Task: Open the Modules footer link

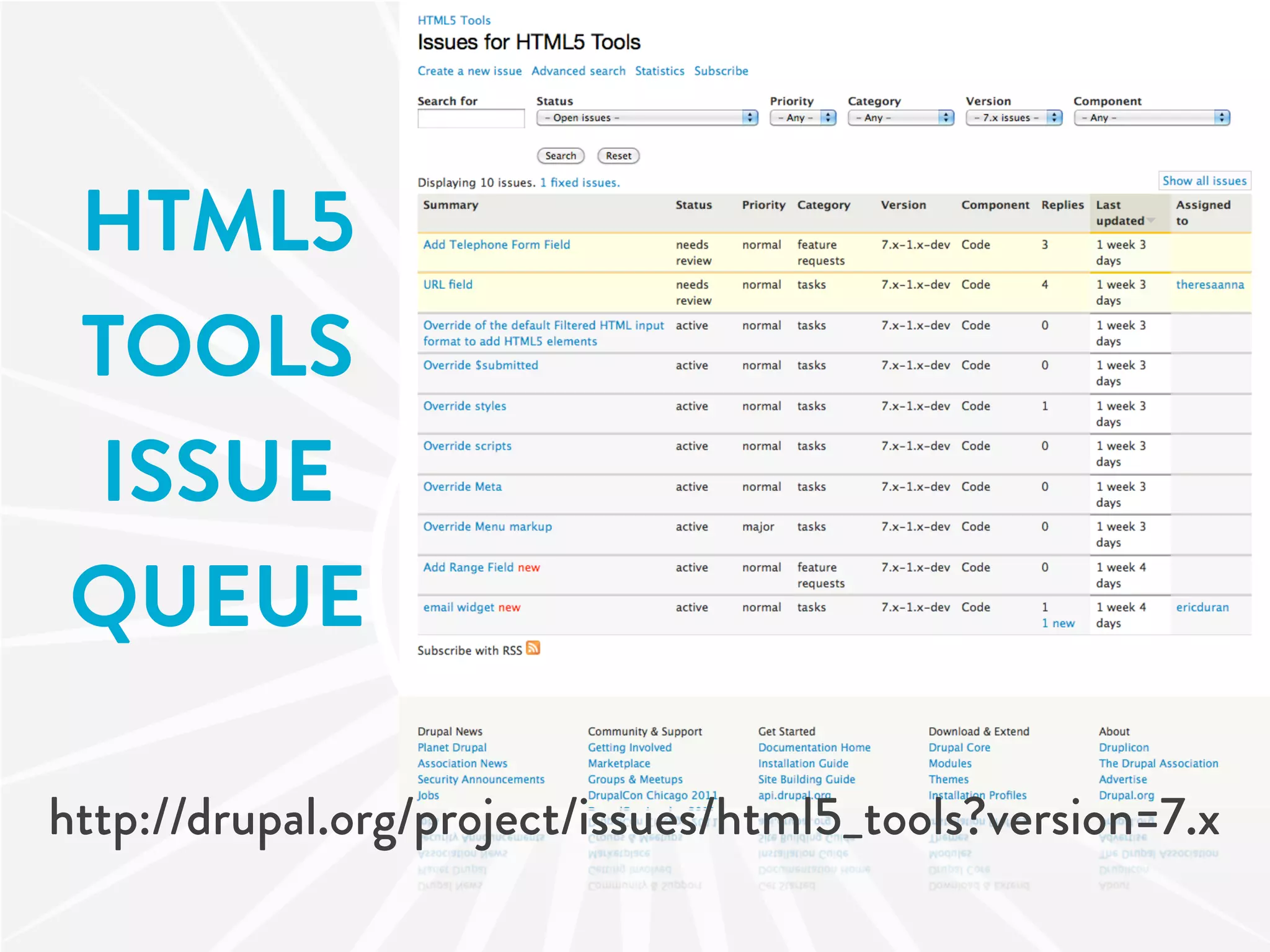Action: point(950,764)
